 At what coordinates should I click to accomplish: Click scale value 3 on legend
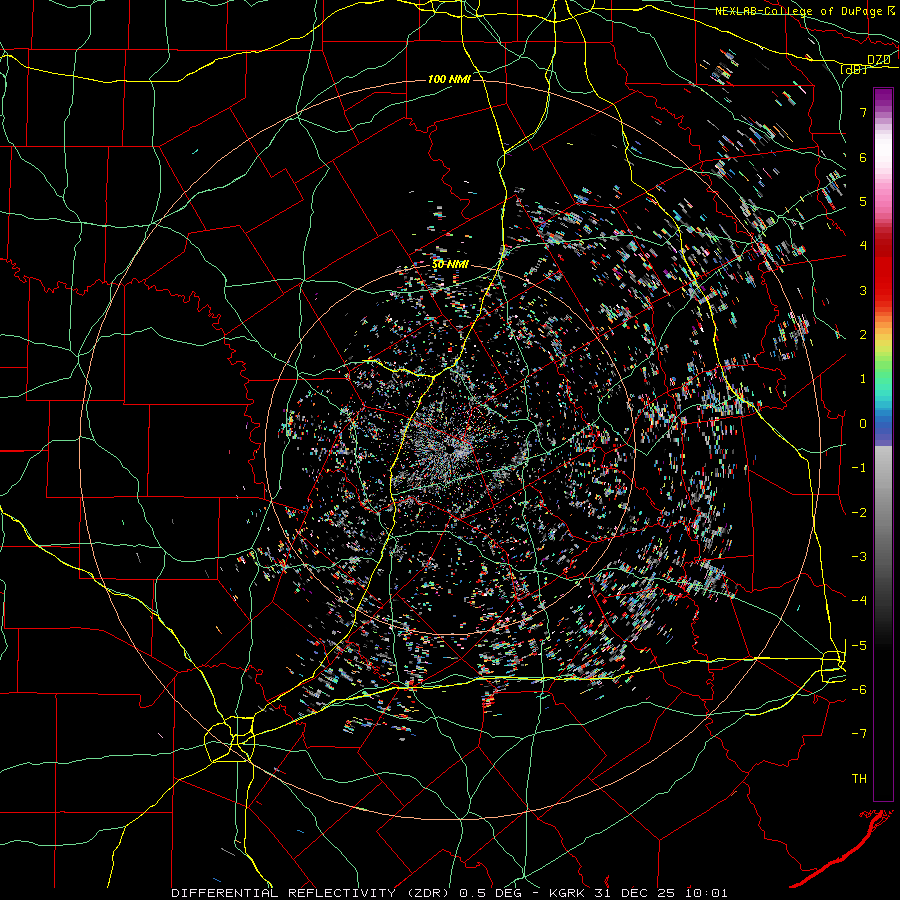[863, 290]
